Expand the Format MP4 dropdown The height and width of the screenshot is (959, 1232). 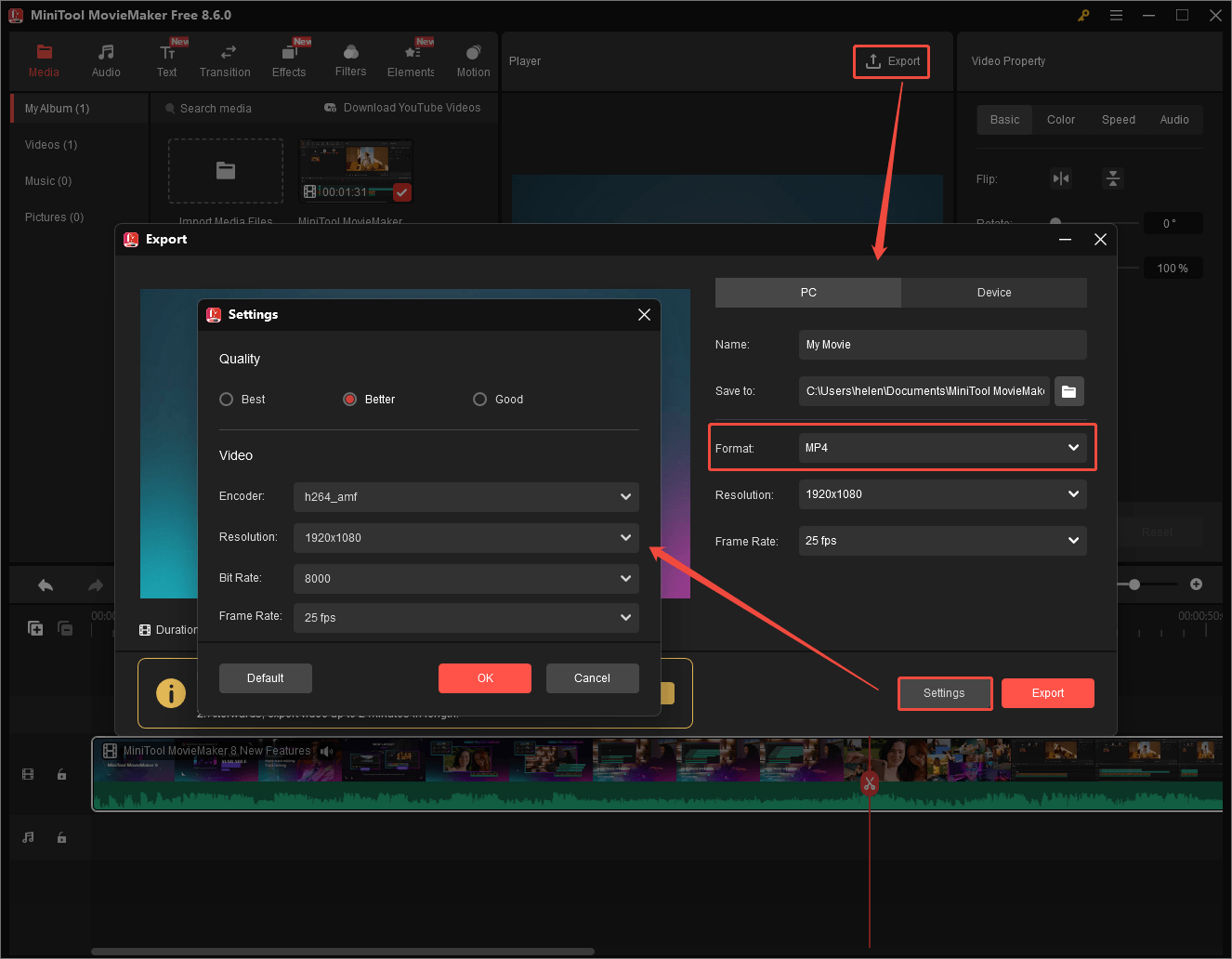(943, 448)
